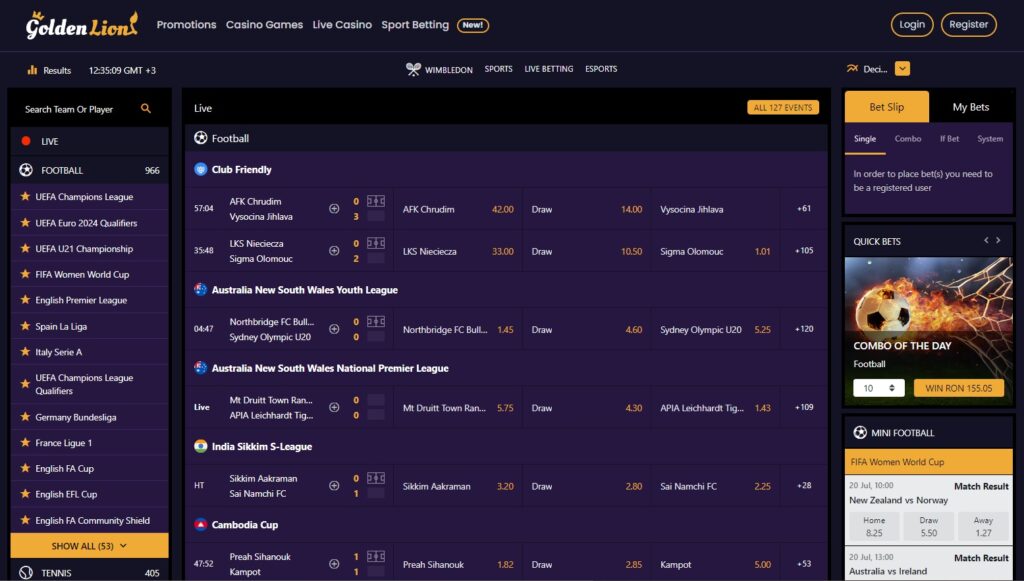Viewport: 1024px width, 581px height.
Task: Expand SHOW ALL (53) leagues list
Action: click(88, 545)
